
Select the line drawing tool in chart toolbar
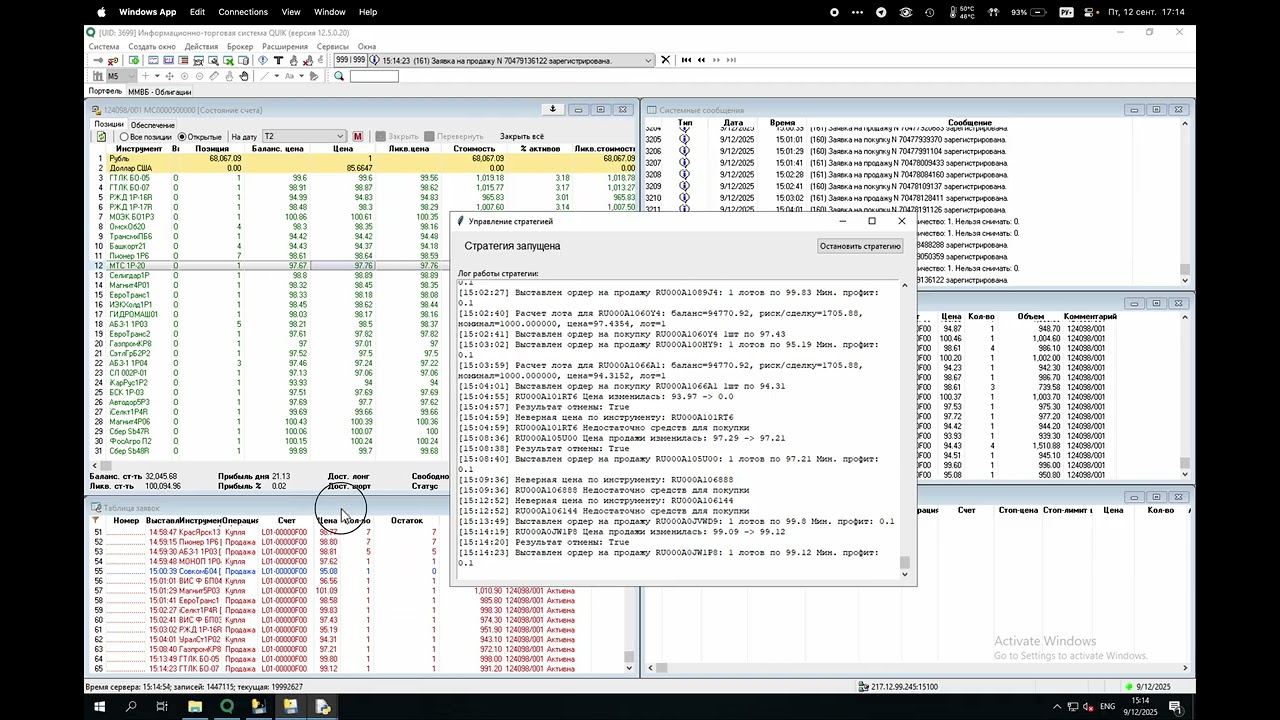tap(265, 76)
